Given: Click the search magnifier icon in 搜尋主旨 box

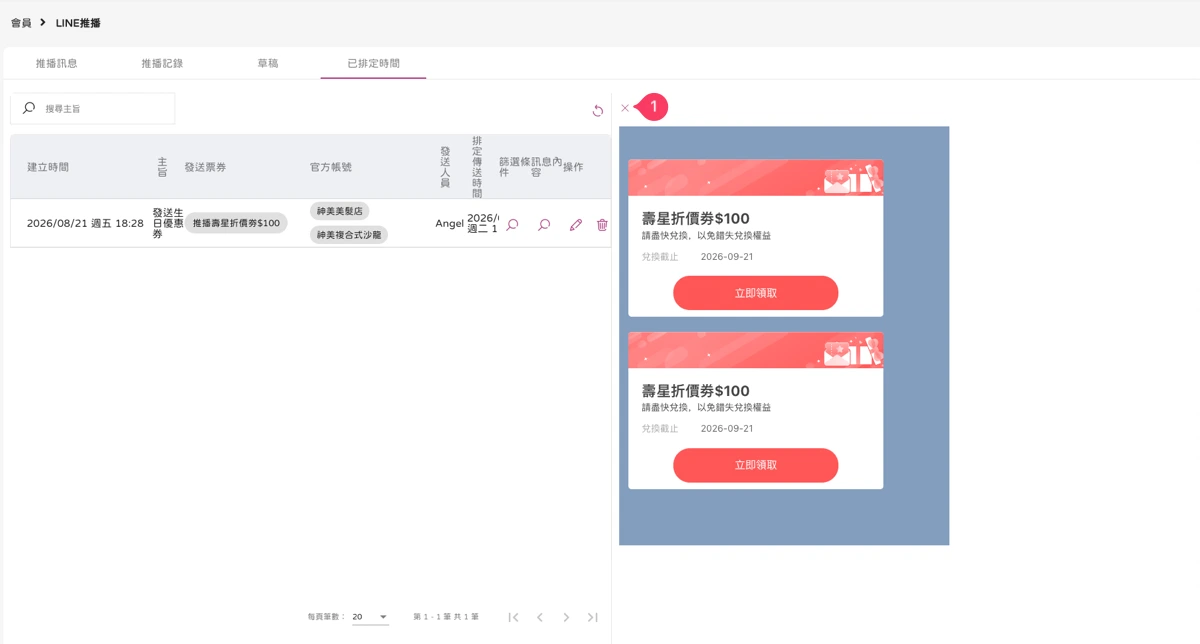Looking at the screenshot, I should tap(29, 108).
